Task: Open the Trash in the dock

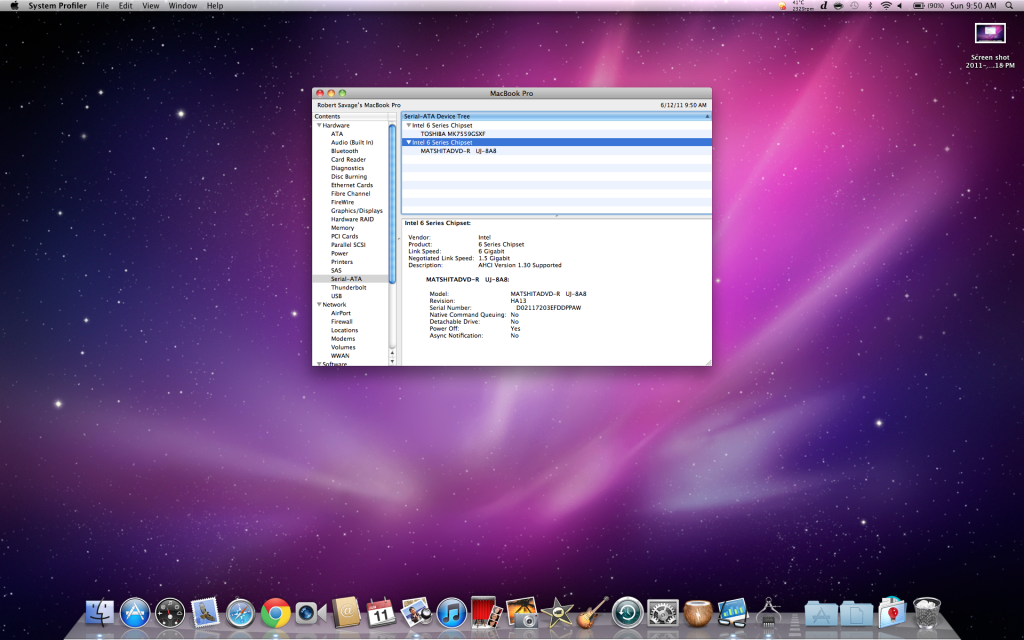Action: [927, 612]
